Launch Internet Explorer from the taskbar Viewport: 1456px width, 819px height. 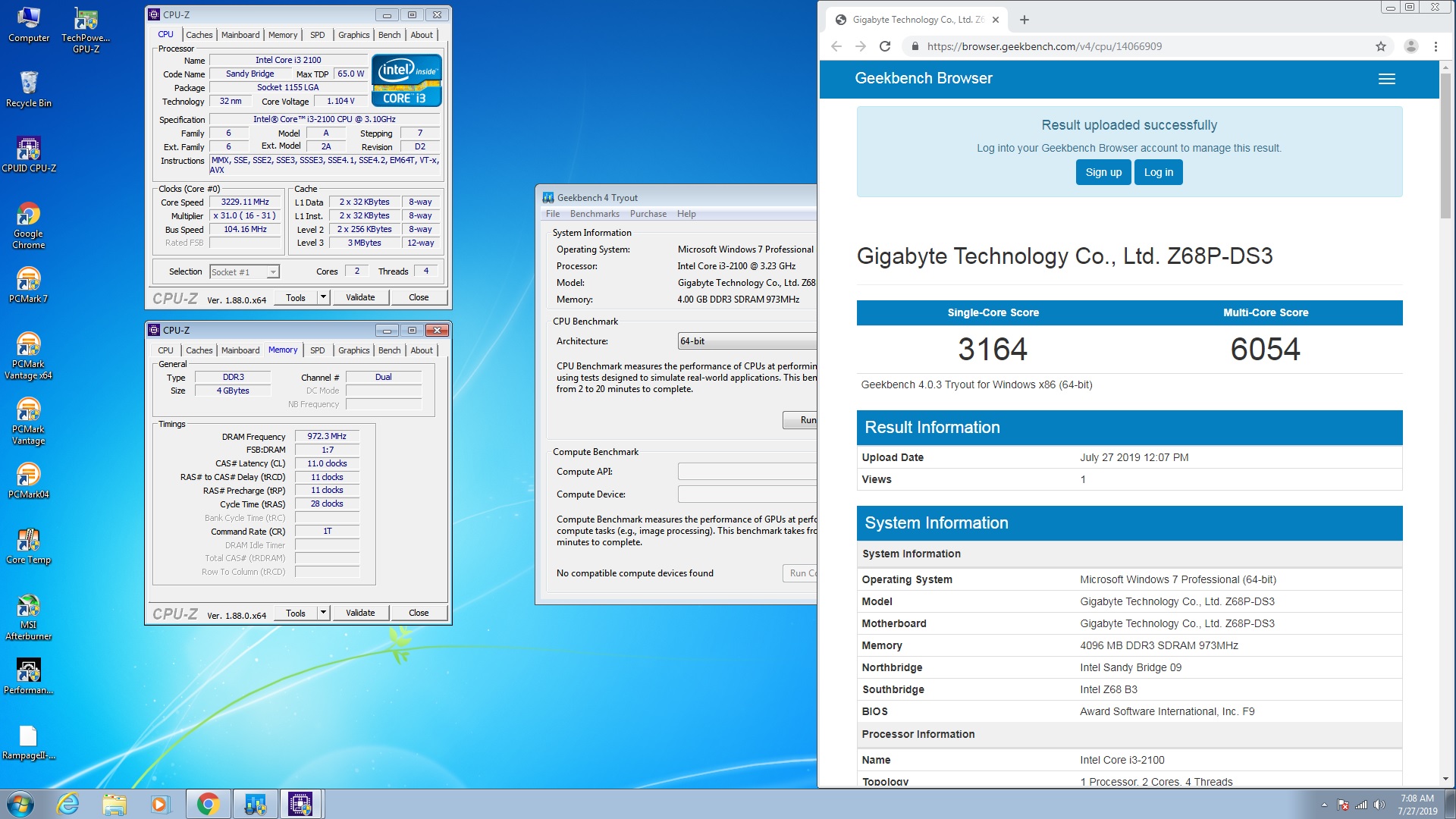[68, 804]
